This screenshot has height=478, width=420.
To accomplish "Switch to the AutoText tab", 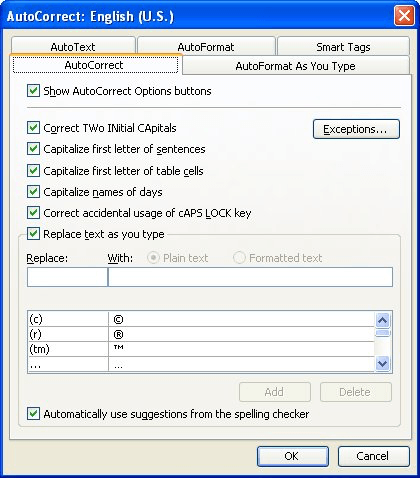I will (x=73, y=47).
